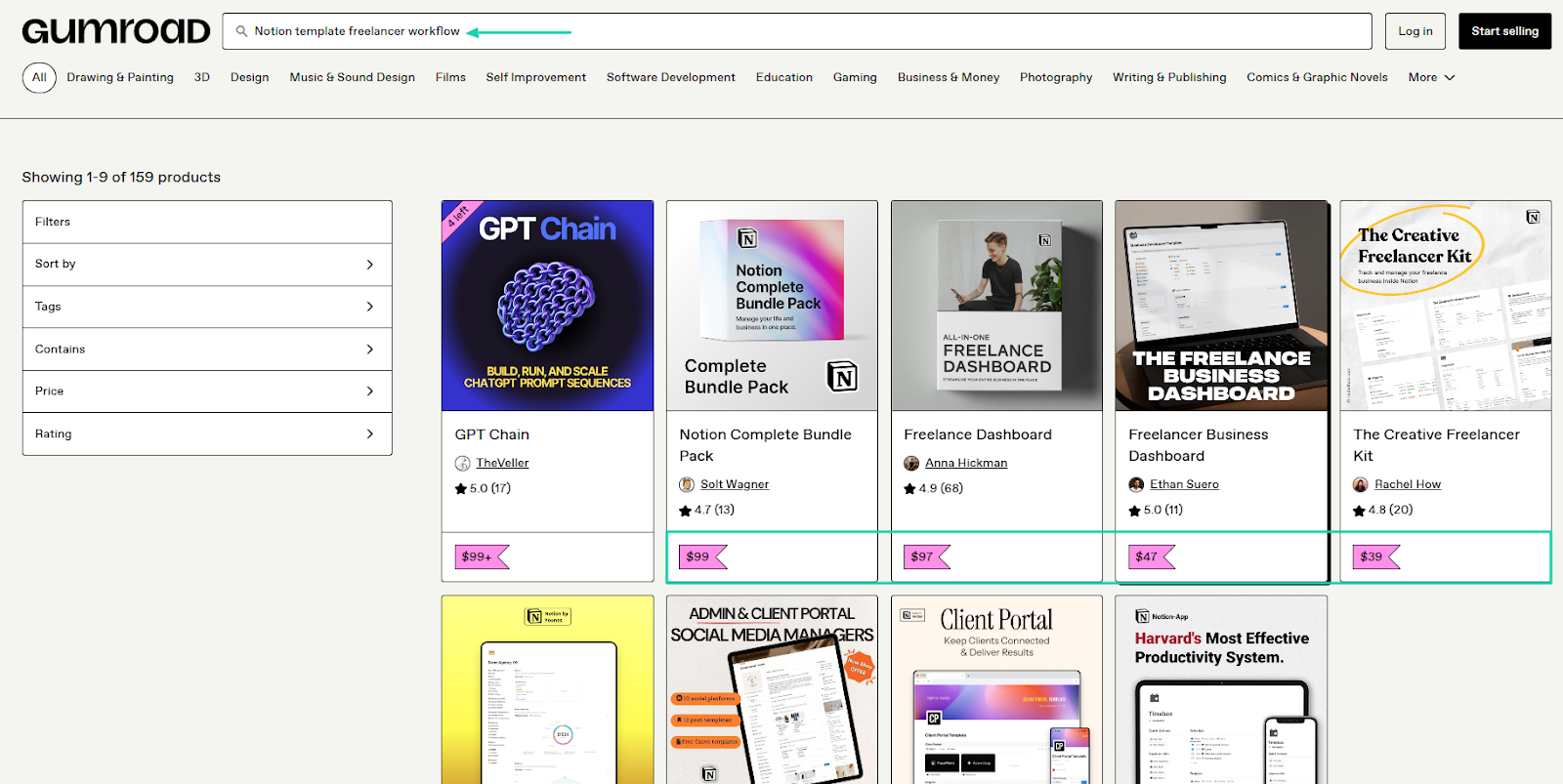This screenshot has height=784, width=1563.
Task: Open the Films category
Action: (450, 77)
